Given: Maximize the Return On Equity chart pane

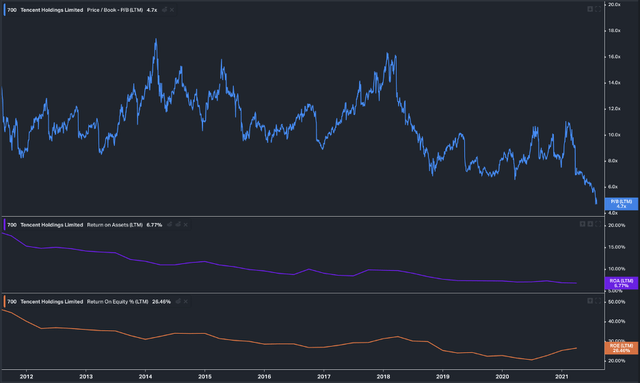Looking at the screenshot, I should click(598, 301).
